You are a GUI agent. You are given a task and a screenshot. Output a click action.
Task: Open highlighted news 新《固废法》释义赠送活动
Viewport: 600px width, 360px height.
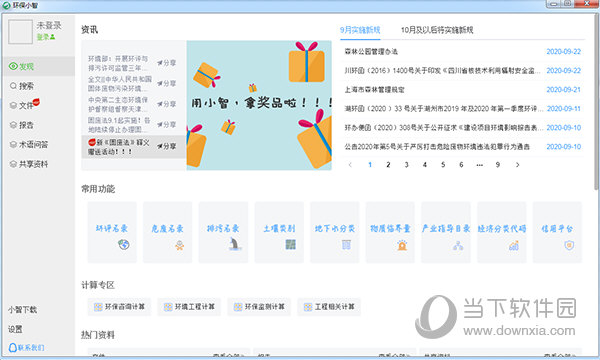pos(119,147)
